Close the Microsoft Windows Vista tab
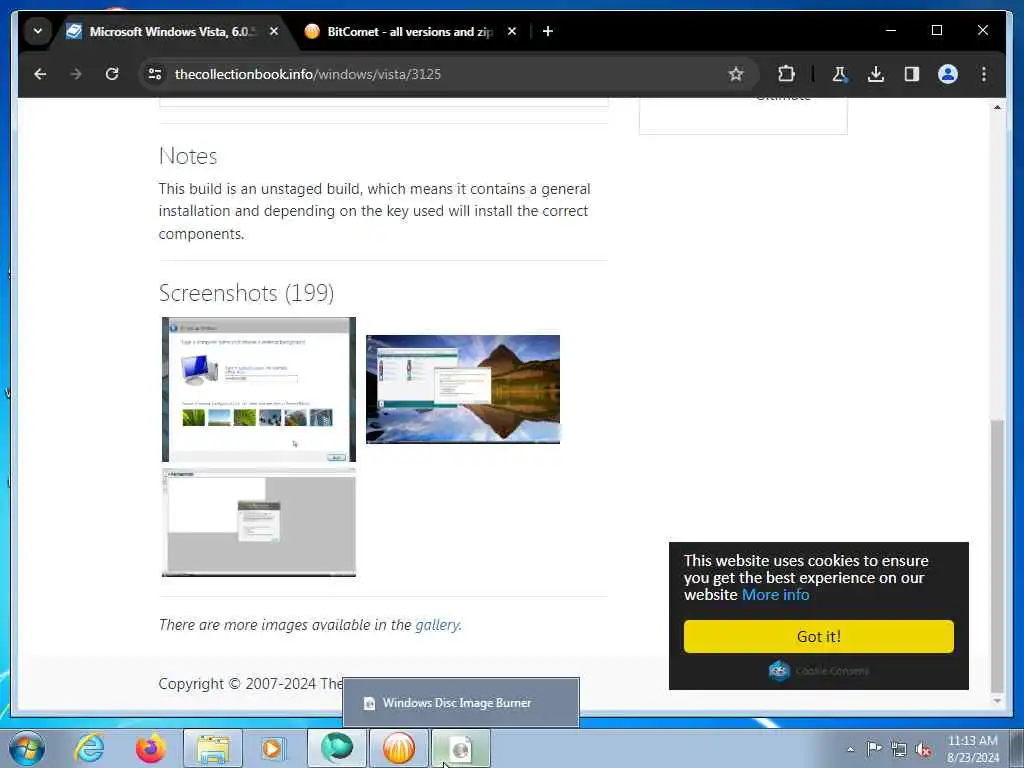Screen dimensions: 1024x768 click(274, 31)
